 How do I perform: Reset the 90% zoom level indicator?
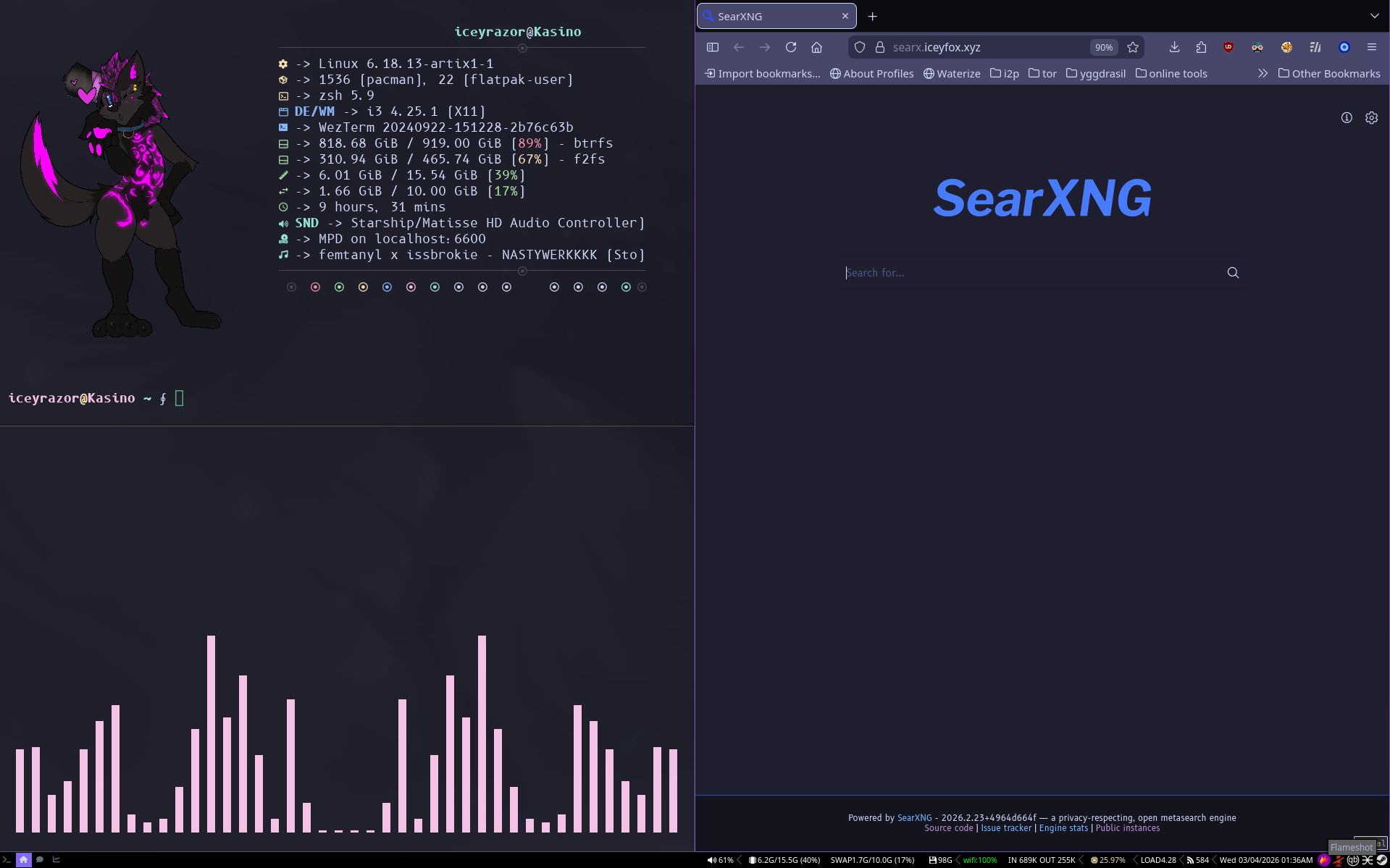point(1104,47)
